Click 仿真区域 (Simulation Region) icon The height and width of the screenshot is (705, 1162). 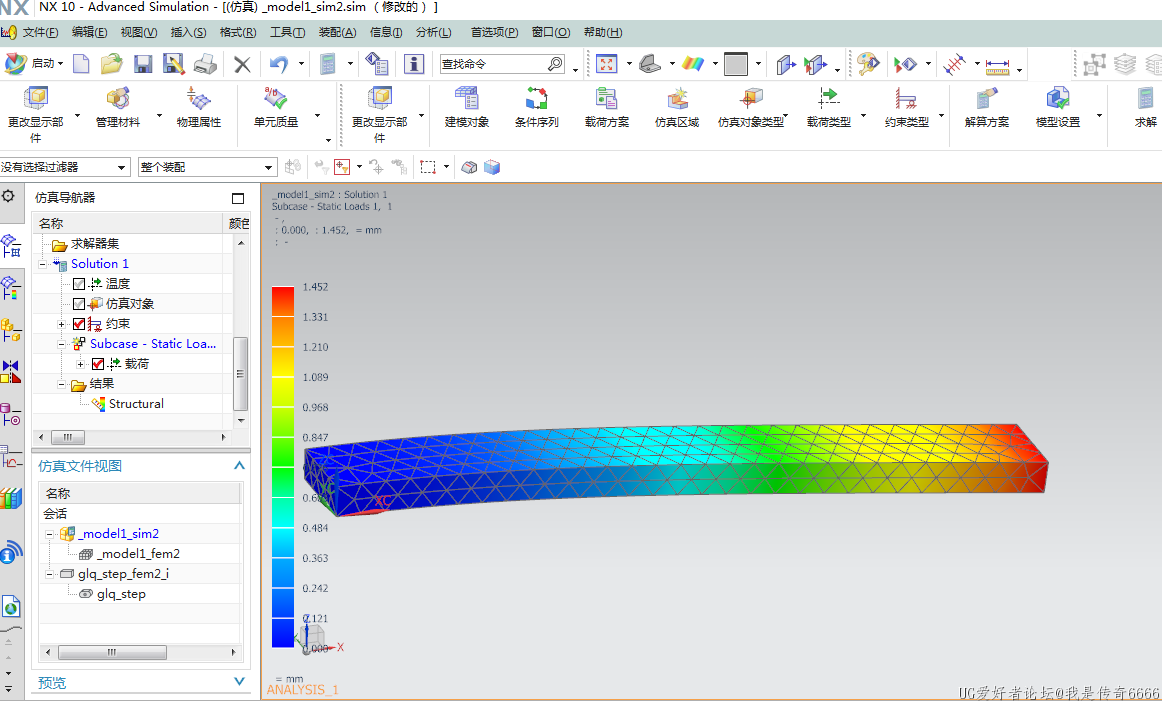(677, 107)
